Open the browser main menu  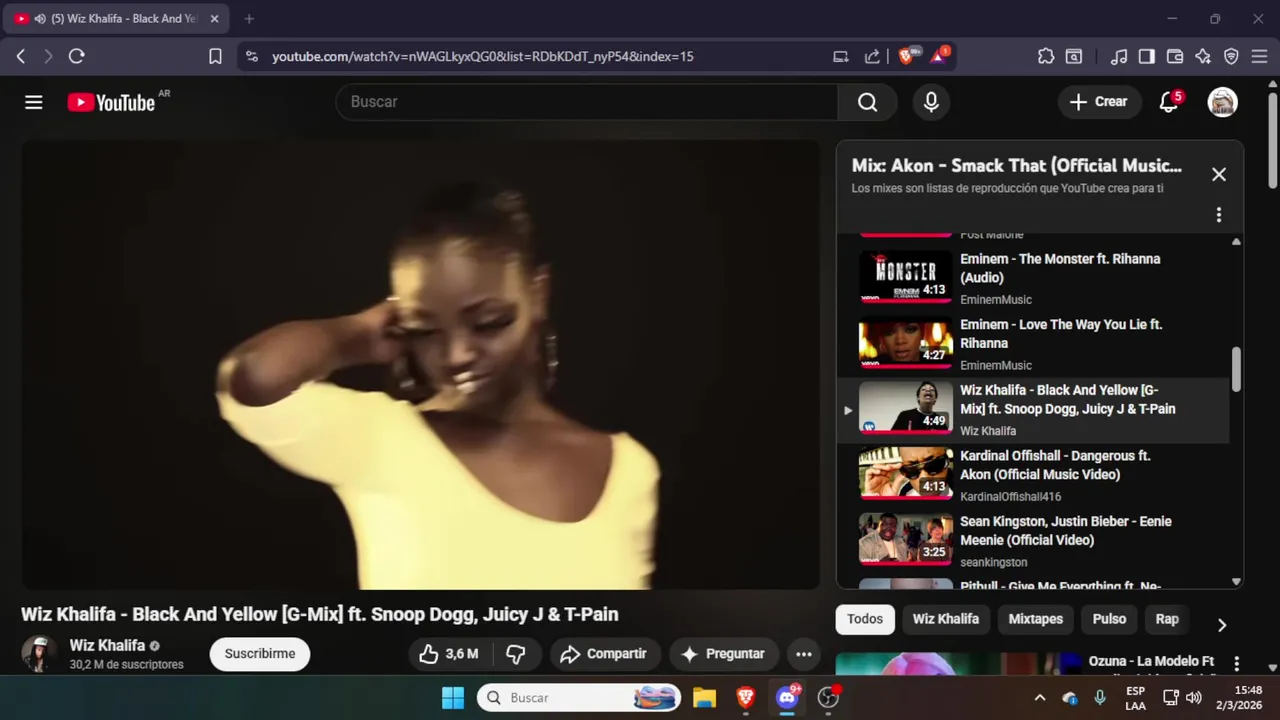click(x=1259, y=57)
